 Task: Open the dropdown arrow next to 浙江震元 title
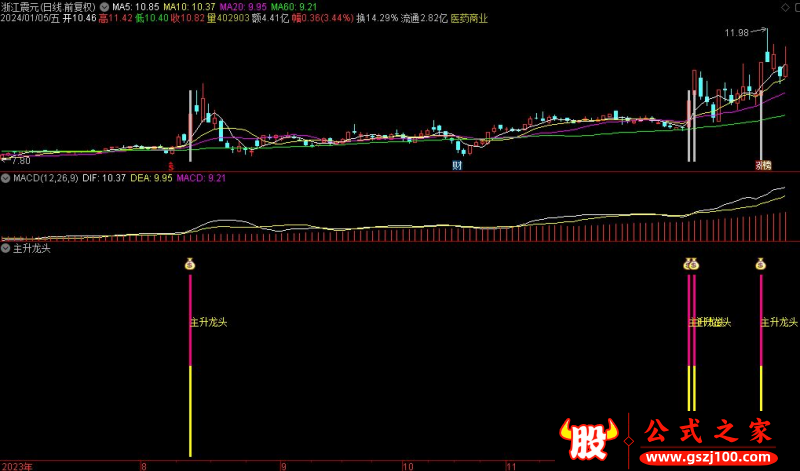(105, 7)
